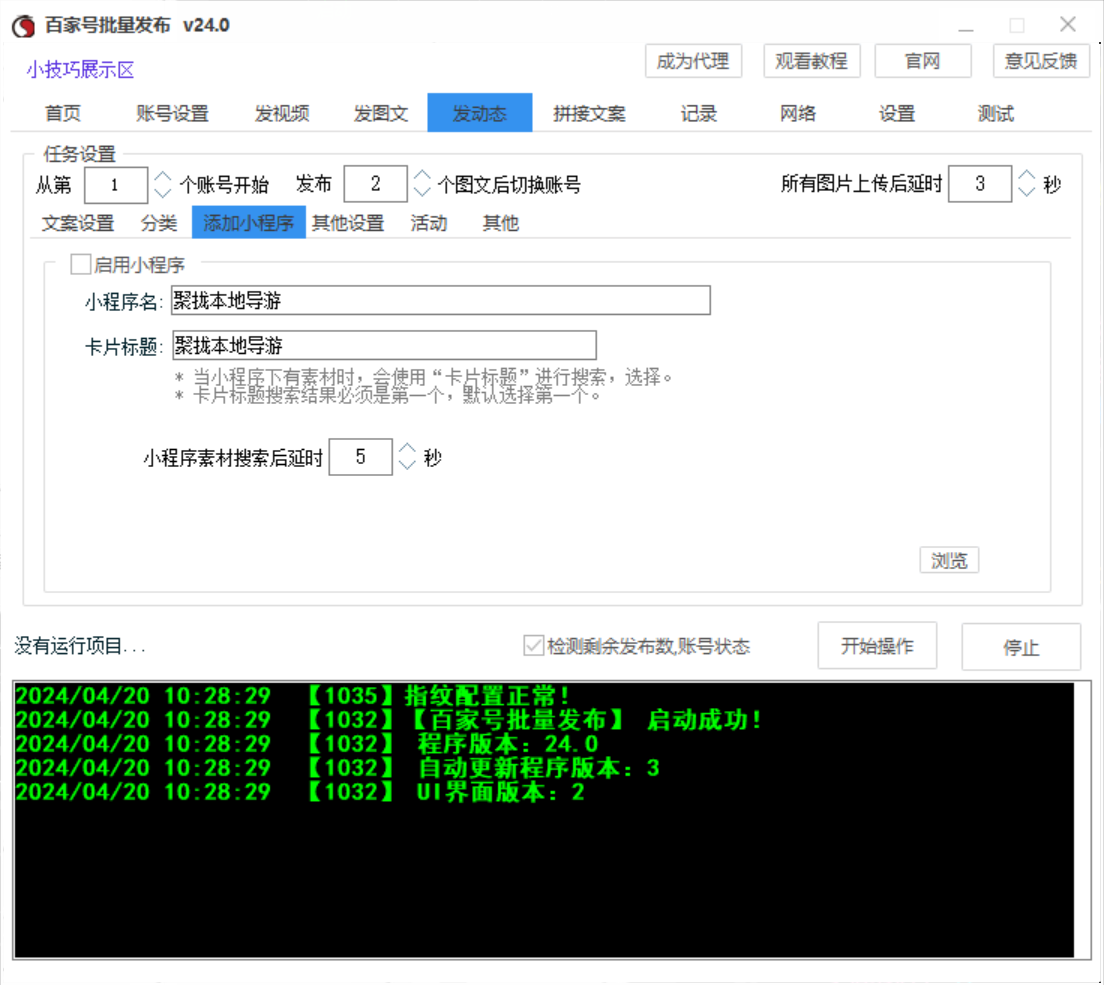Open the 设置 tab
1104x985 pixels.
pyautogui.click(x=896, y=113)
